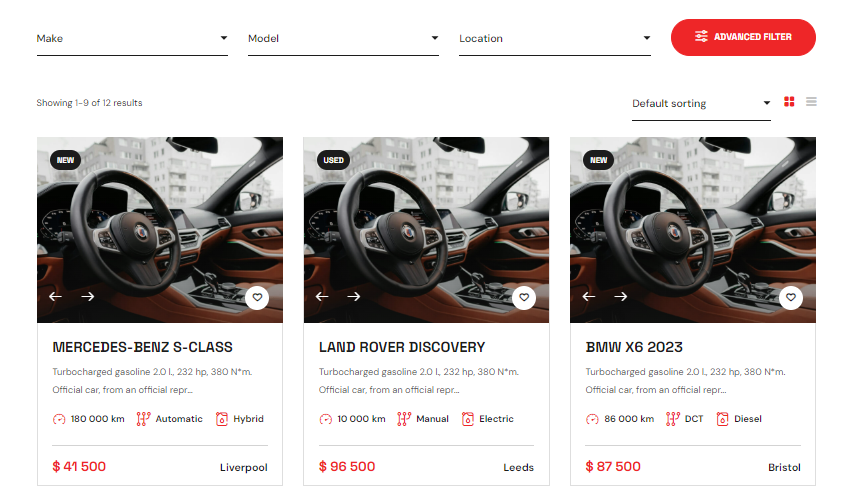This screenshot has width=855, height=500.
Task: Favorite the Mercedes-Benz S-Class with heart icon
Action: (x=257, y=298)
